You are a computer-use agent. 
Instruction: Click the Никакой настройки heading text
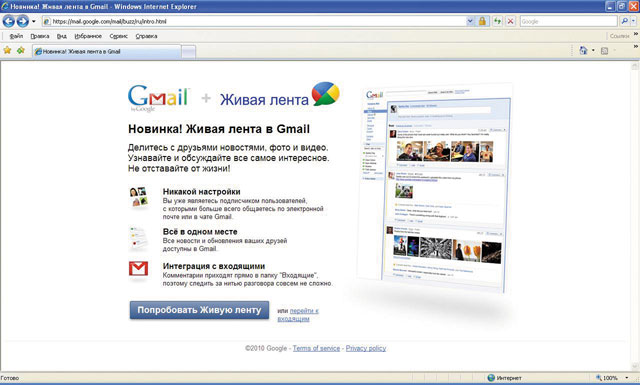(202, 191)
